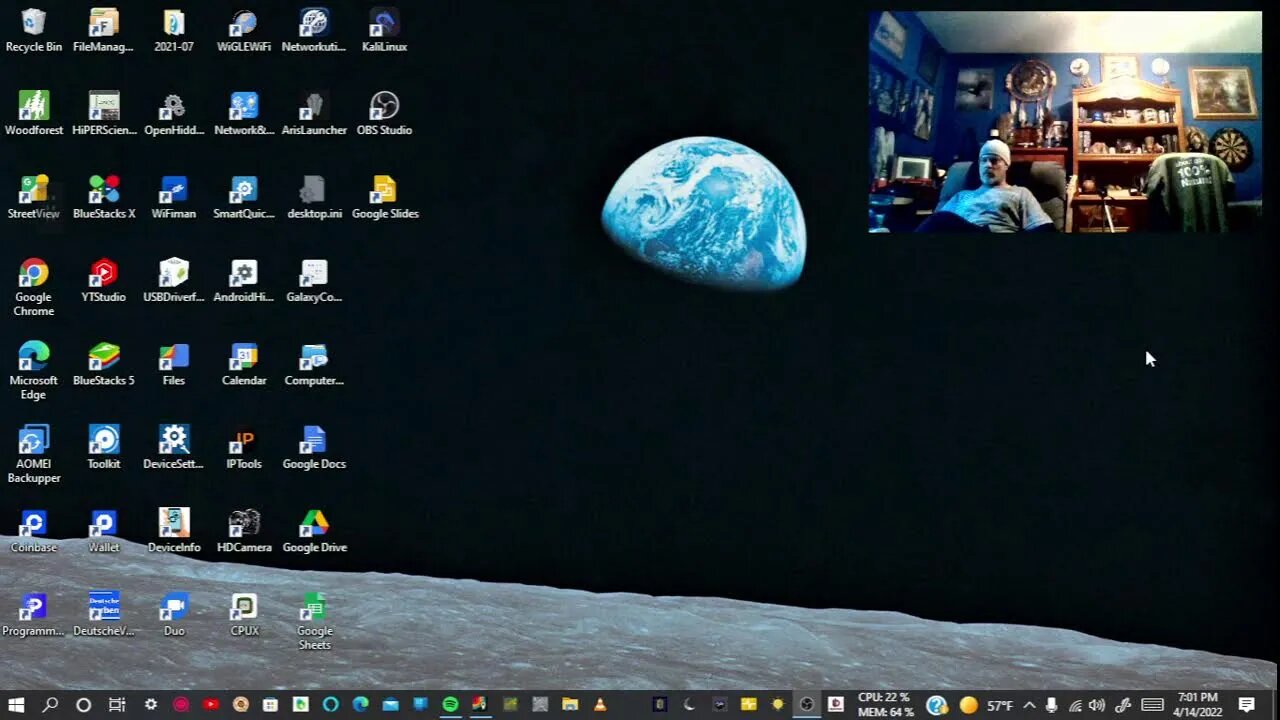Image resolution: width=1280 pixels, height=720 pixels.
Task: Open the YTStudio desktop shortcut
Action: 104,280
